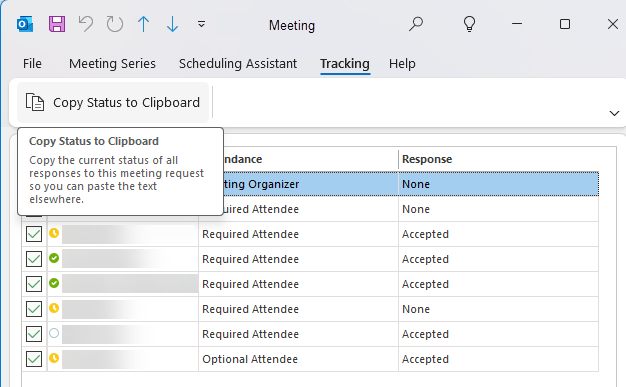Uncheck the first Accepted attendee checkbox
The image size is (626, 387).
coord(34,234)
